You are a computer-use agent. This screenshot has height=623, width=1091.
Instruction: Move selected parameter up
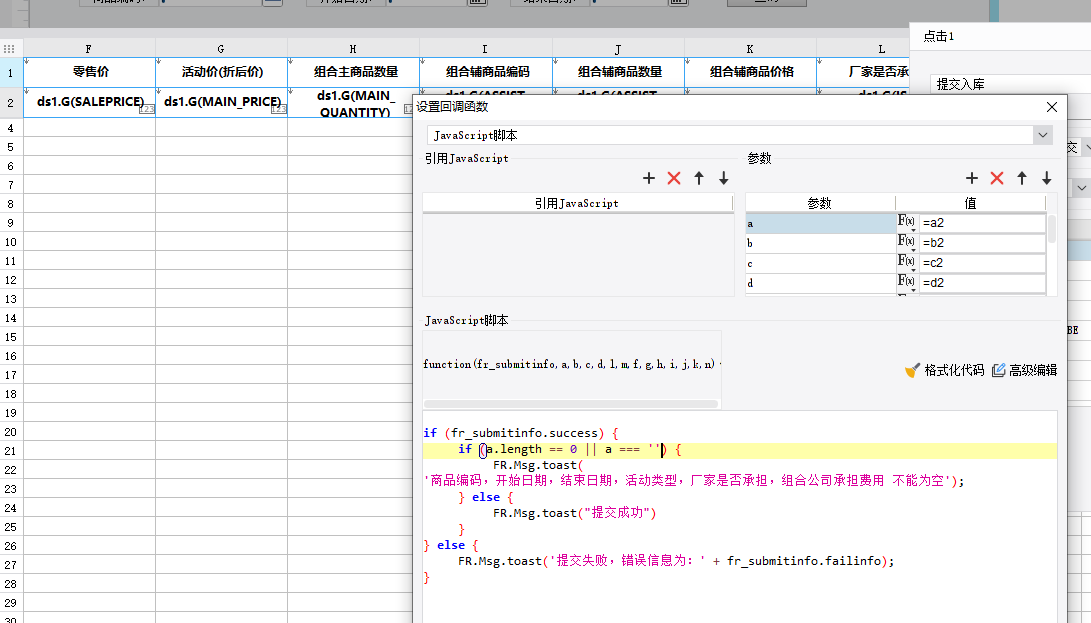1022,178
